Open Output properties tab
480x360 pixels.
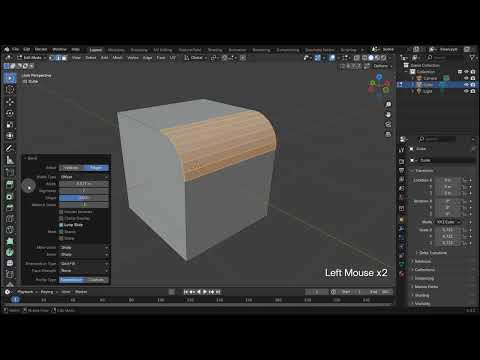[402, 170]
